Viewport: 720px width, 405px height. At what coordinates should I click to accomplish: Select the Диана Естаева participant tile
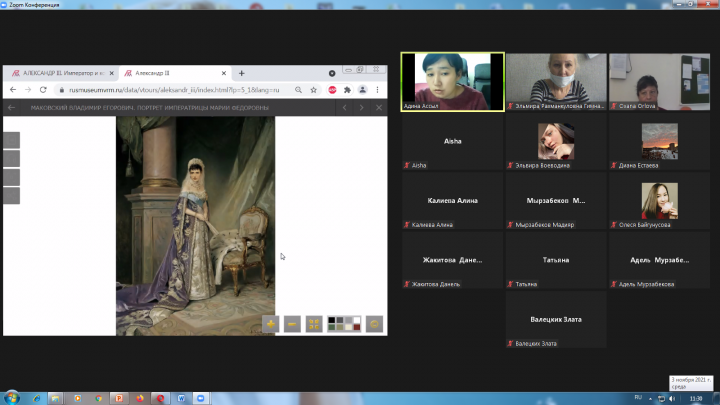(659, 141)
